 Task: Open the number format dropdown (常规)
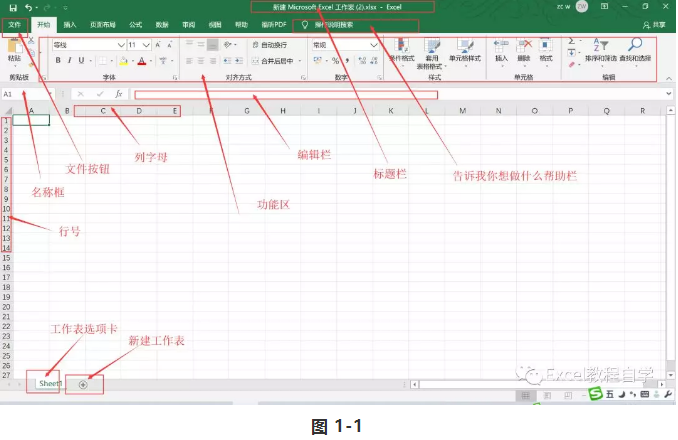[374, 45]
